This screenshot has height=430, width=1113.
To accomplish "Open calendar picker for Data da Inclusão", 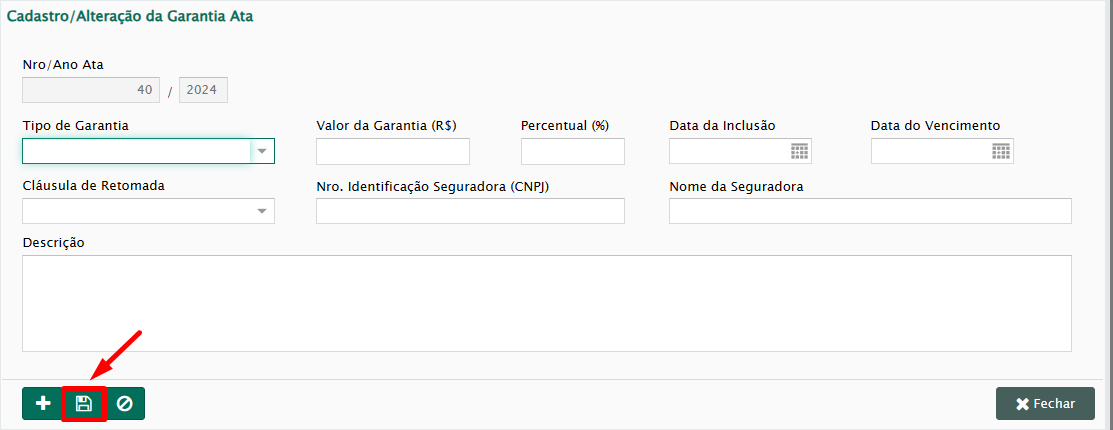I will 799,151.
